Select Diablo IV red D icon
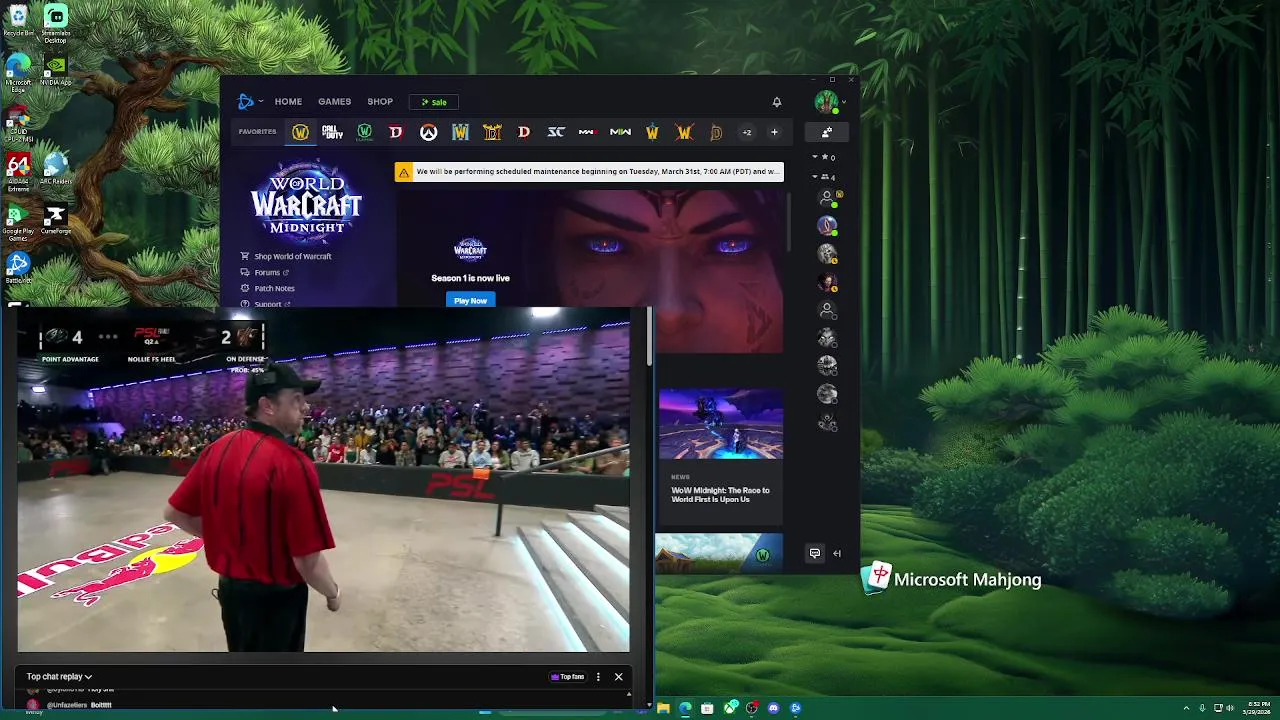 (x=396, y=132)
